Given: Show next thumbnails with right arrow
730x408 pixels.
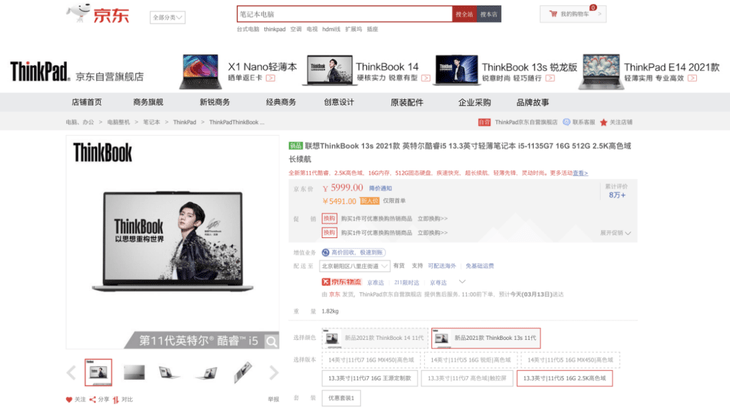Looking at the screenshot, I should (274, 373).
